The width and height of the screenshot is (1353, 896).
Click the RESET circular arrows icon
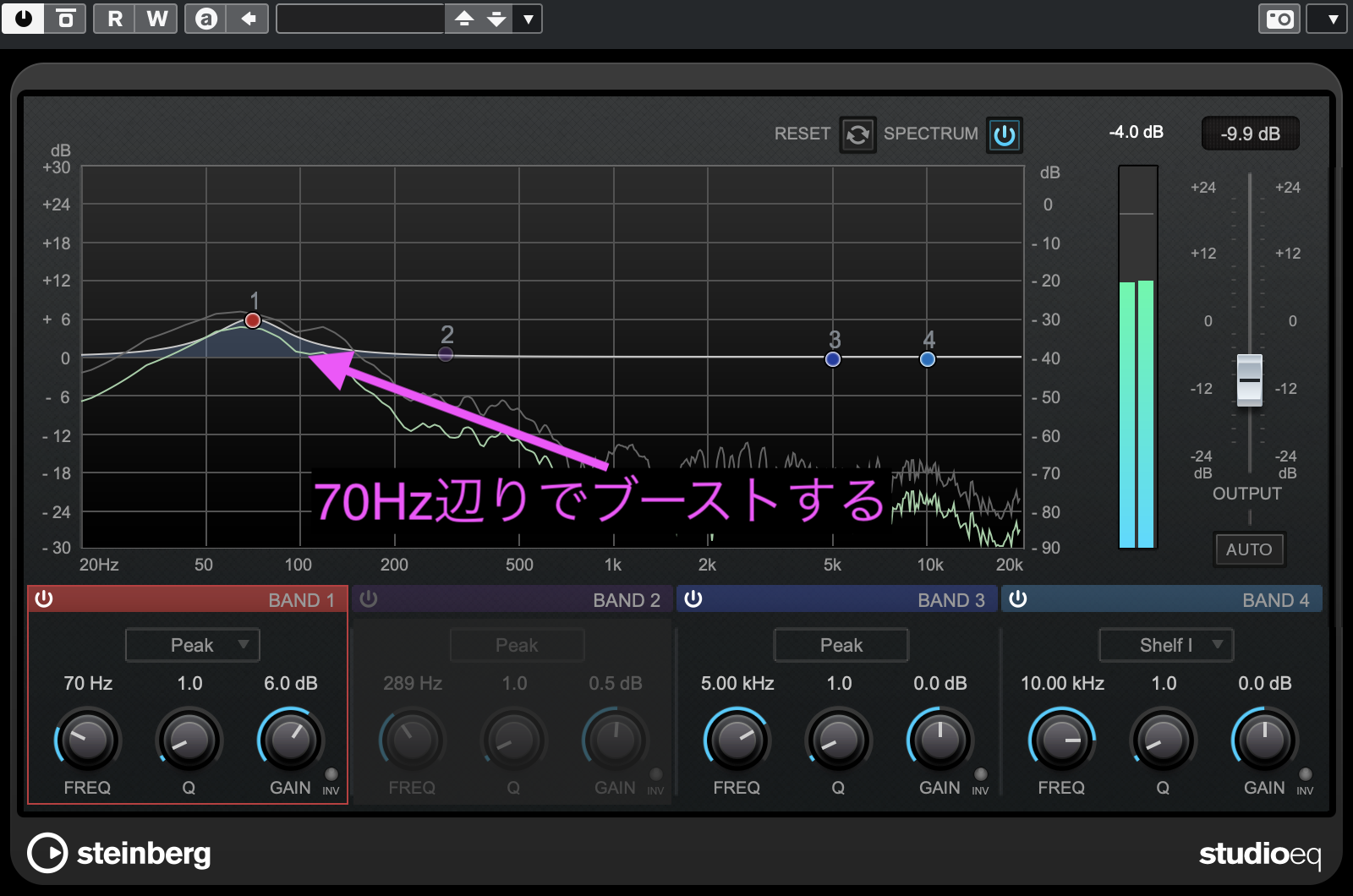pos(857,134)
